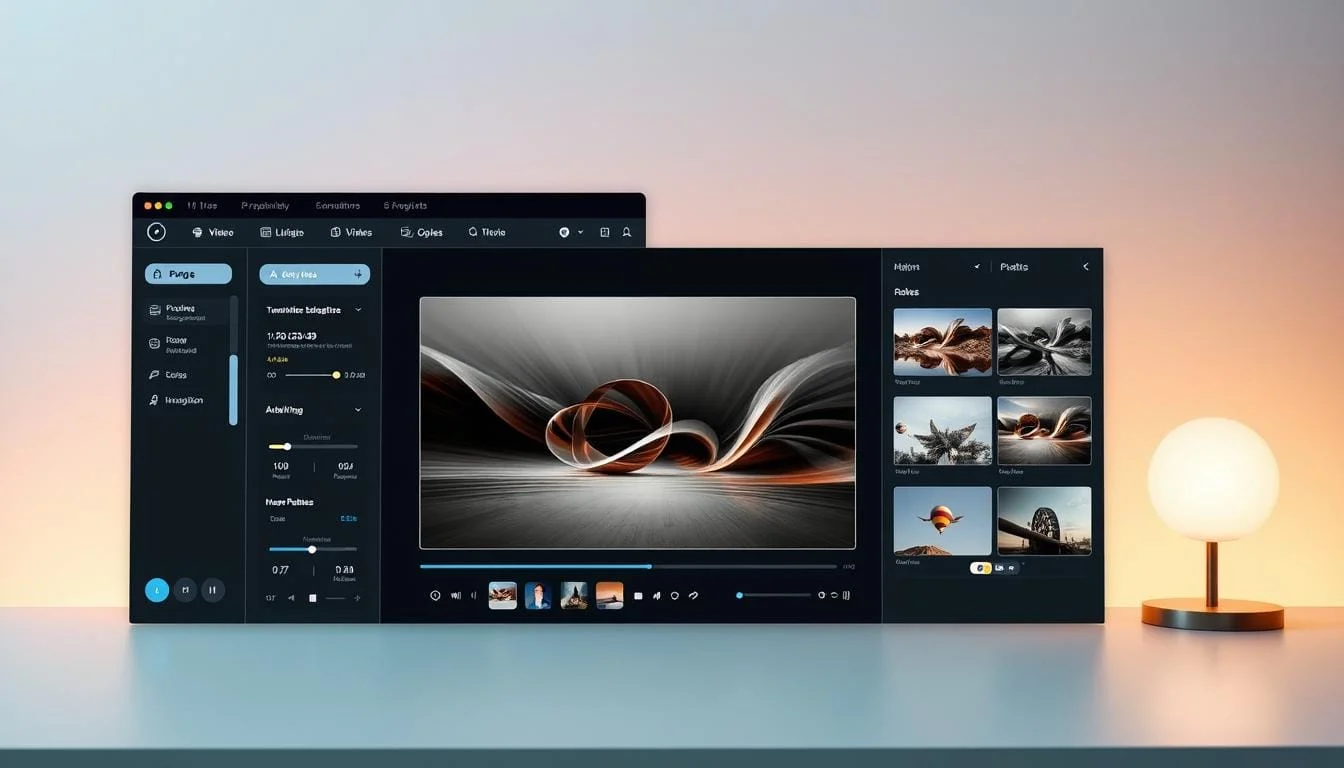Open the first menu item beside window controls

point(202,206)
